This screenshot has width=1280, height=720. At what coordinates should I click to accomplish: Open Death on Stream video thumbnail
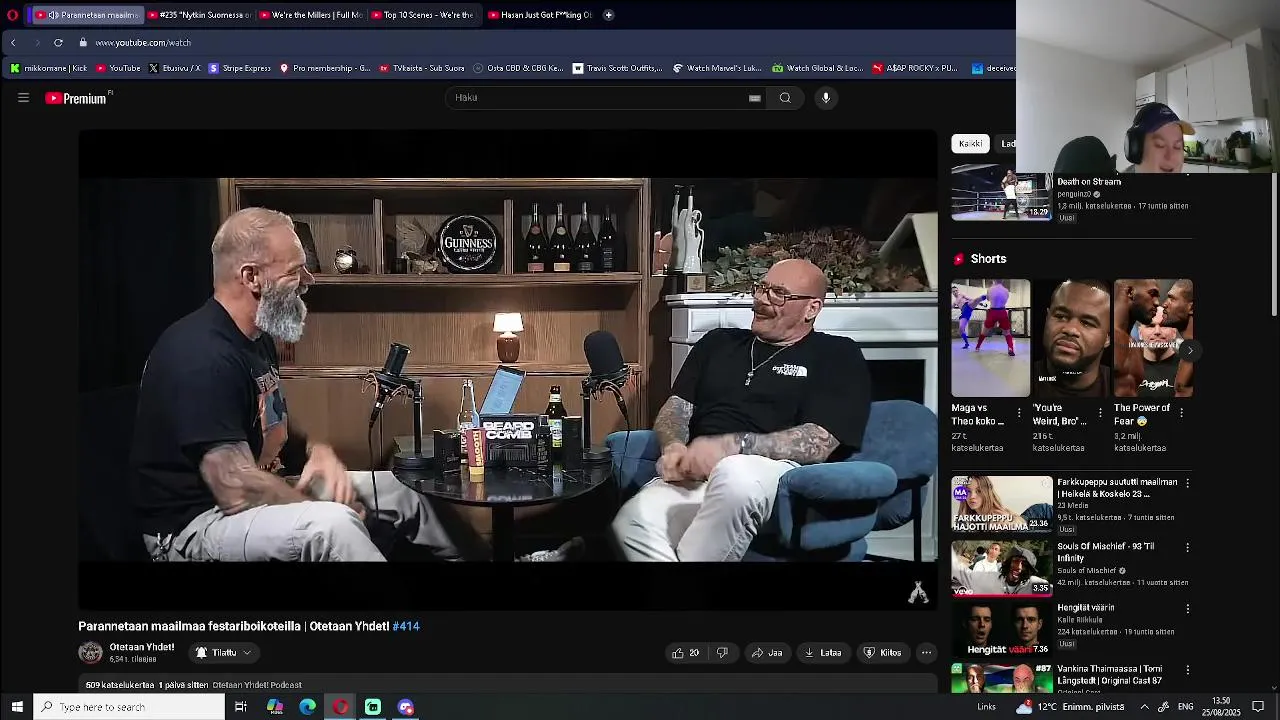pos(1001,195)
